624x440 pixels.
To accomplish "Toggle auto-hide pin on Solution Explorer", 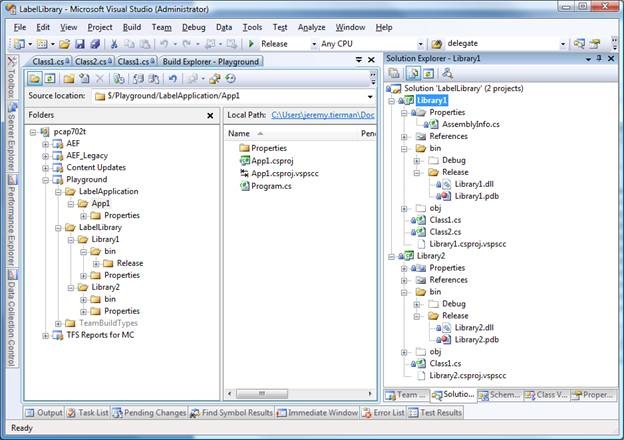I will (599, 58).
